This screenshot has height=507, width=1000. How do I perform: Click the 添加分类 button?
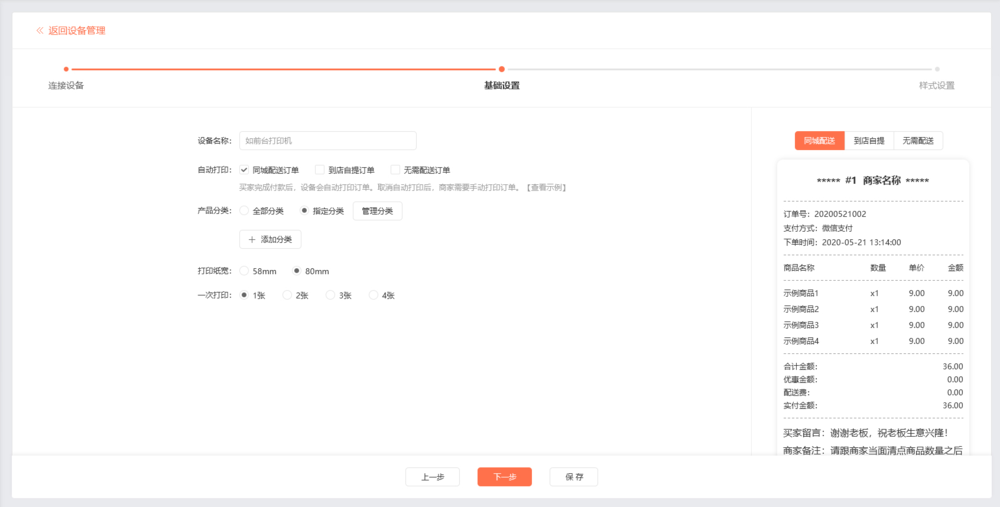coord(270,240)
